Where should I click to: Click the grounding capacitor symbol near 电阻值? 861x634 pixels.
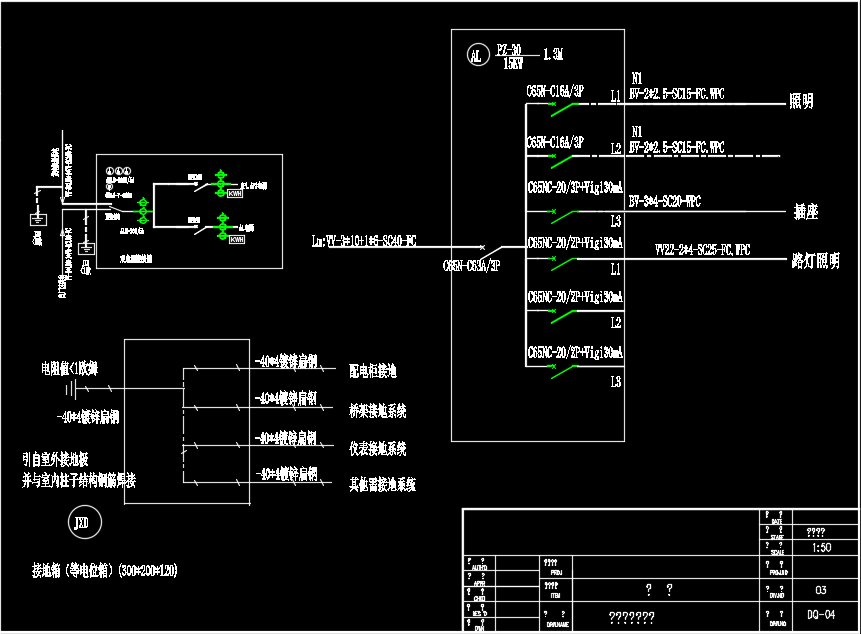pyautogui.click(x=70, y=389)
